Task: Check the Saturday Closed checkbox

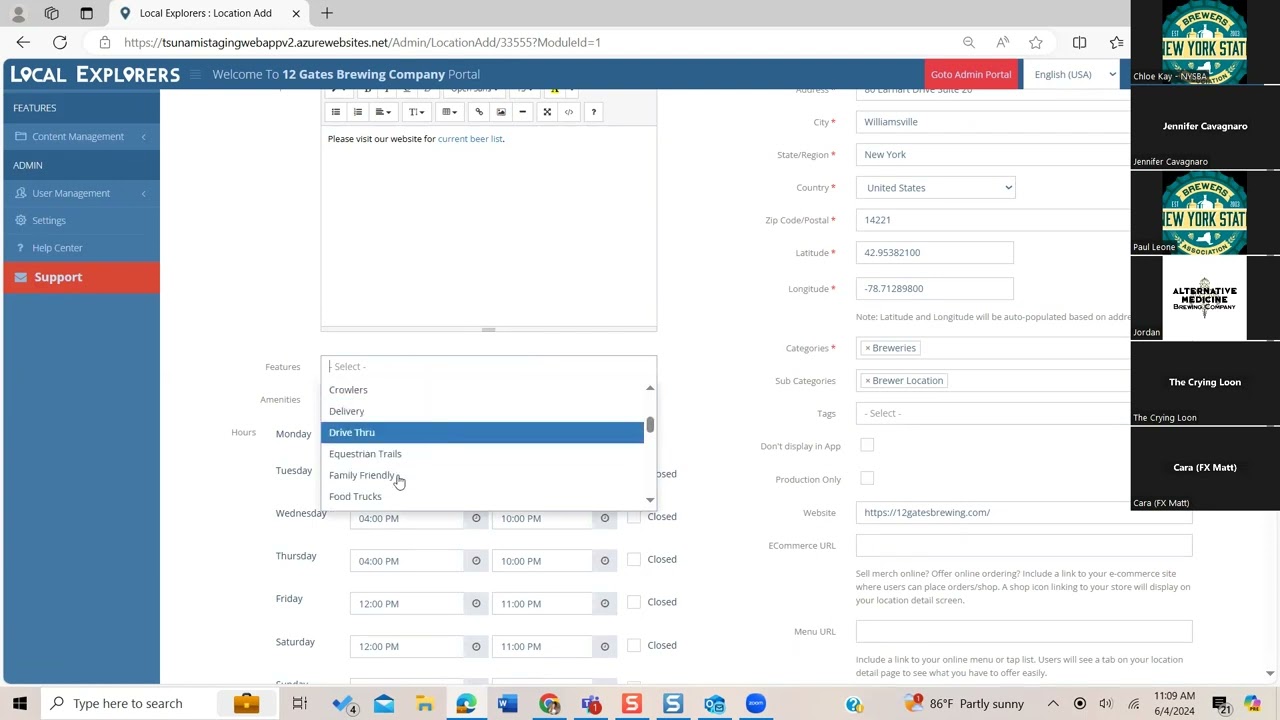Action: click(x=634, y=645)
